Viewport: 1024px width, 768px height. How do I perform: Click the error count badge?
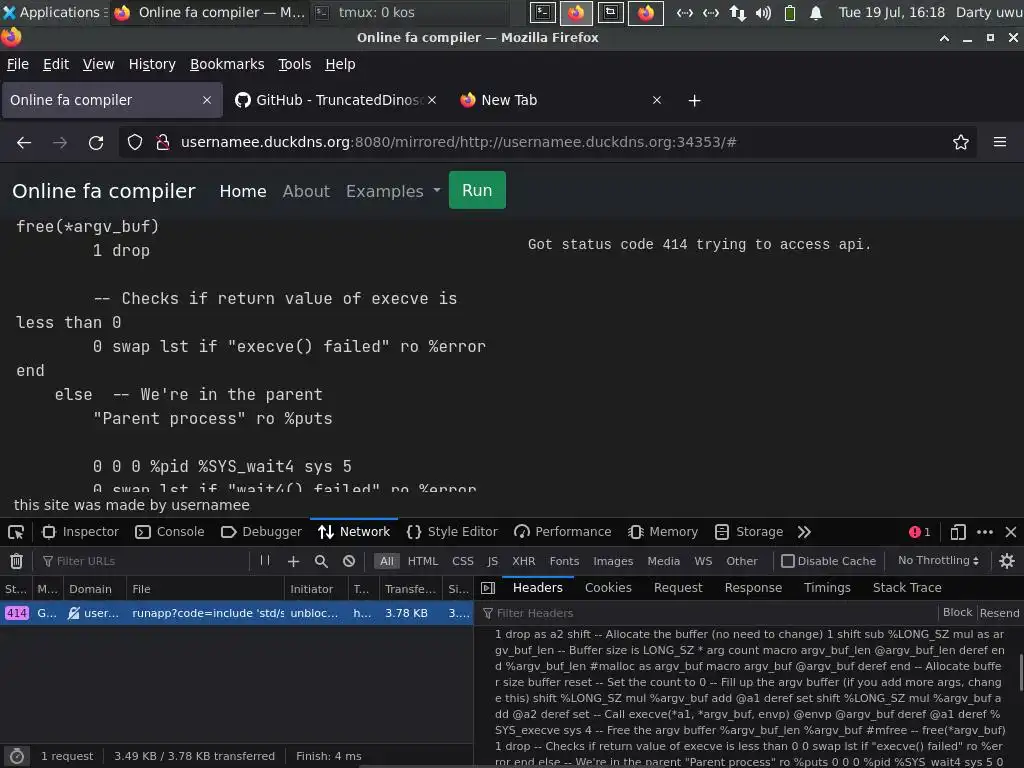click(x=920, y=532)
